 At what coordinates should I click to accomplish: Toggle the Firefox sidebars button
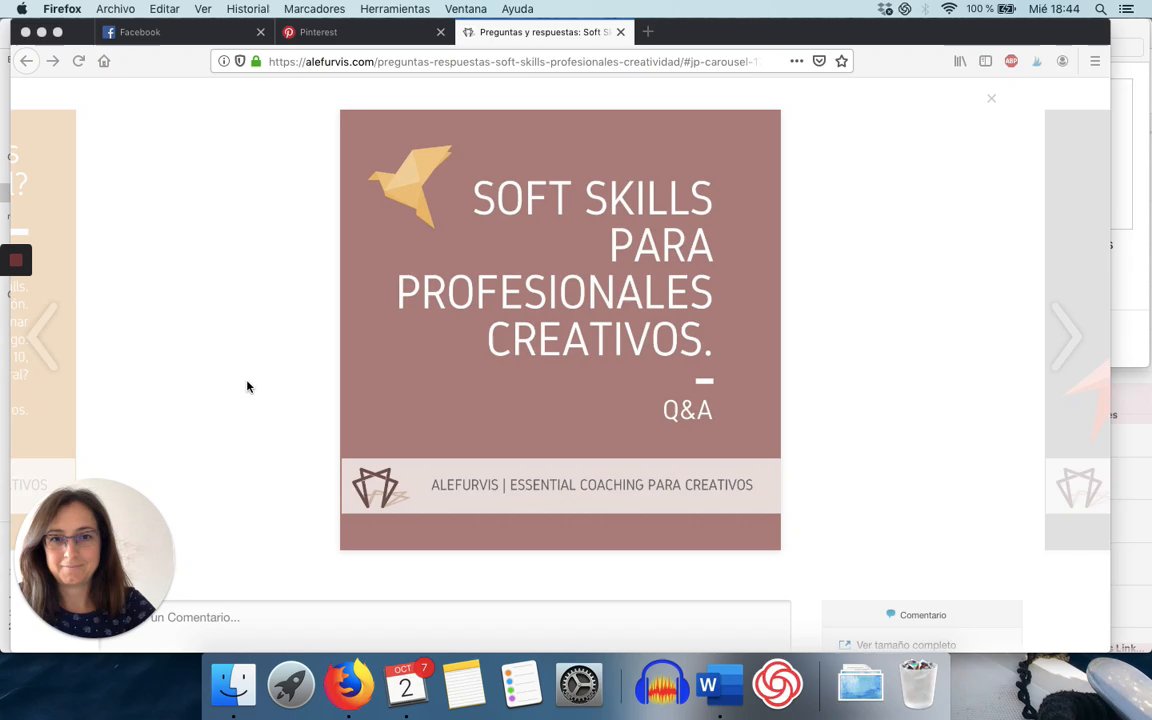[986, 61]
